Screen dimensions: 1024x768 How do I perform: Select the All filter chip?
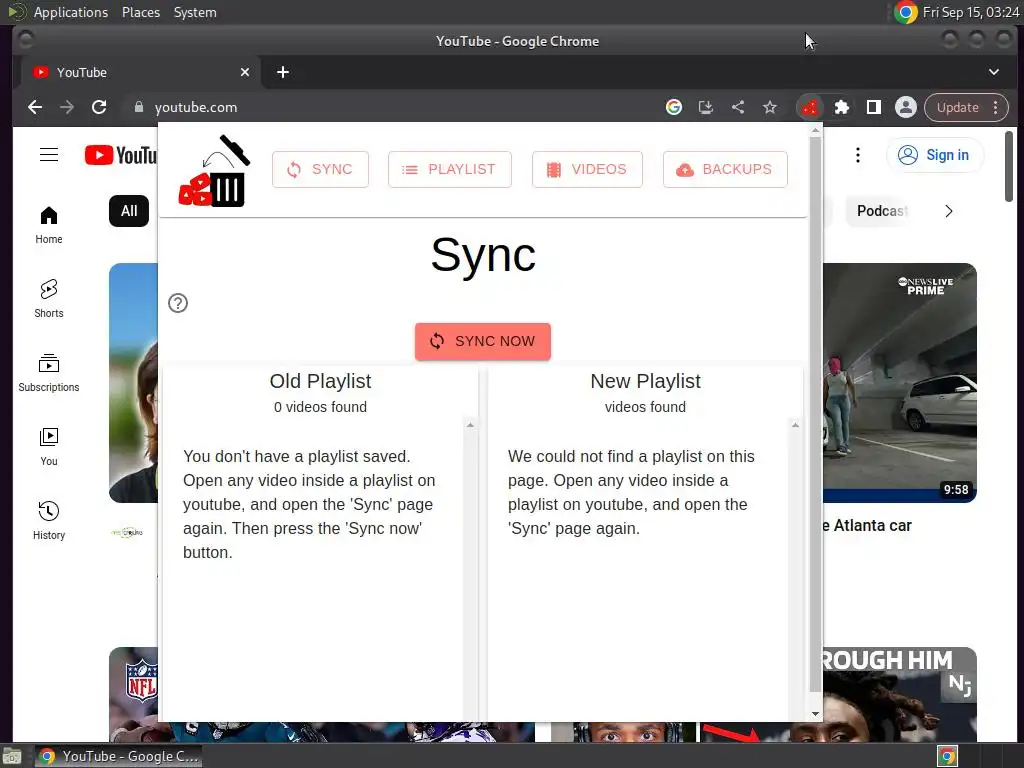click(x=129, y=211)
